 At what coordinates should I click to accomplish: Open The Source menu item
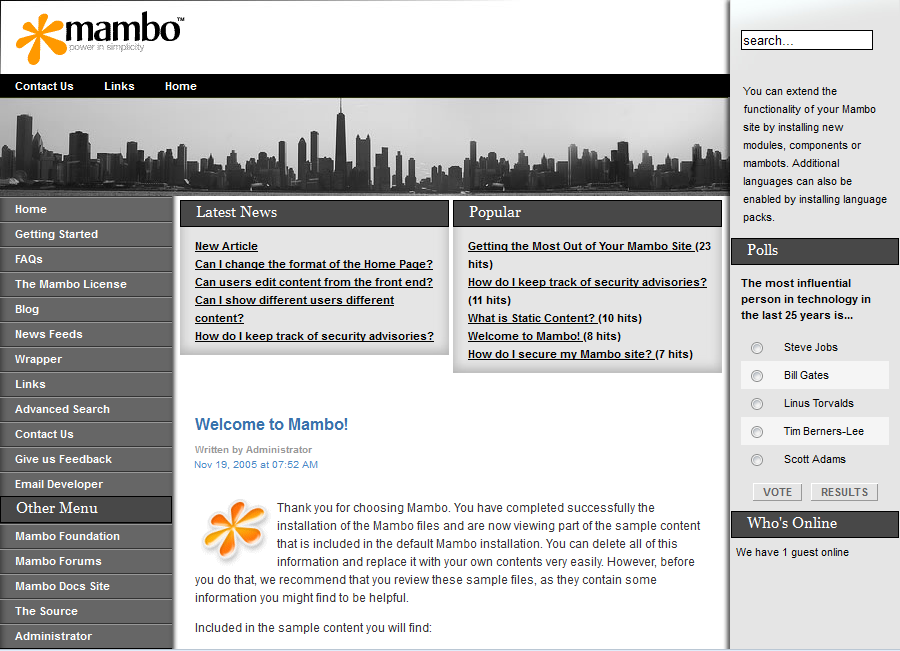(x=86, y=611)
